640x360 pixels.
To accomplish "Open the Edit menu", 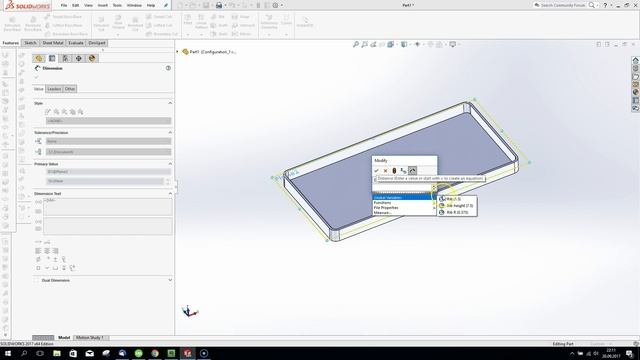I will click(76, 5).
